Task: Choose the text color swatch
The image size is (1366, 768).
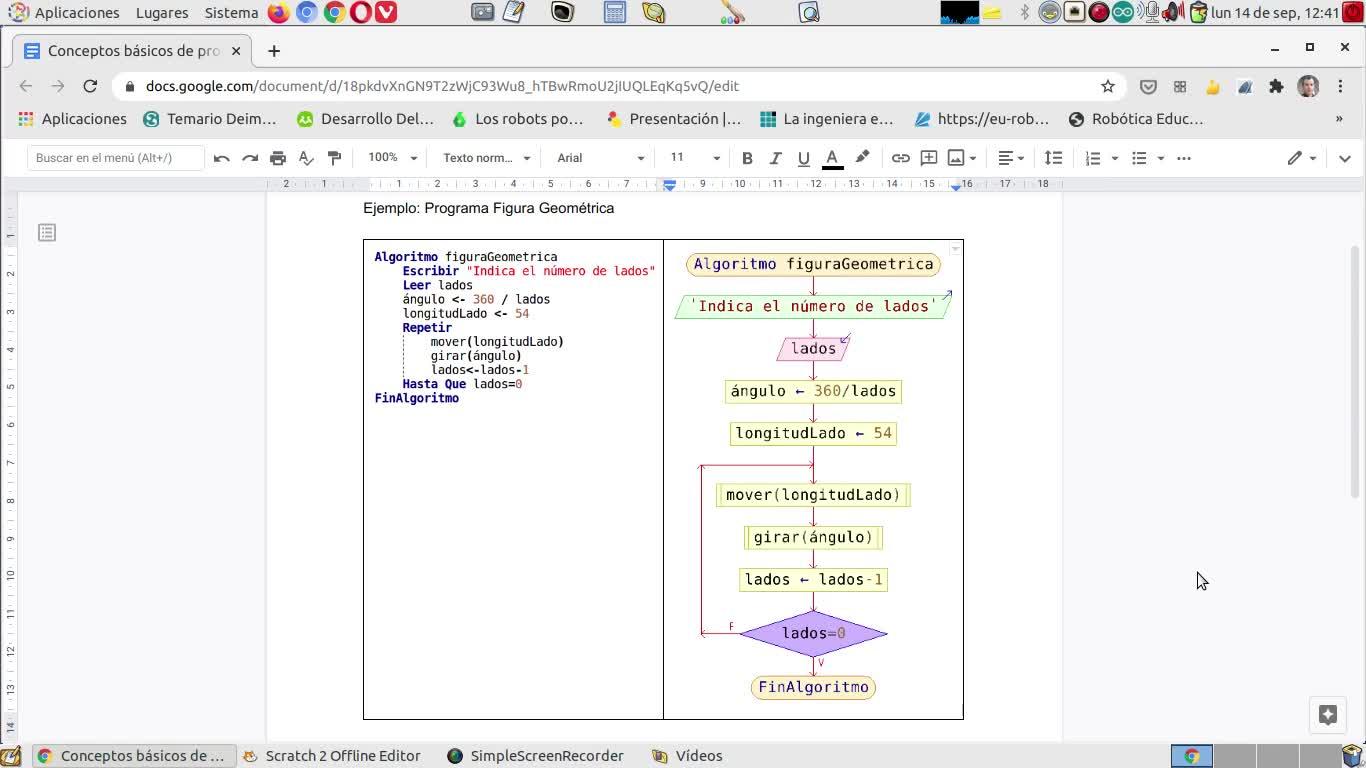Action: pos(831,158)
